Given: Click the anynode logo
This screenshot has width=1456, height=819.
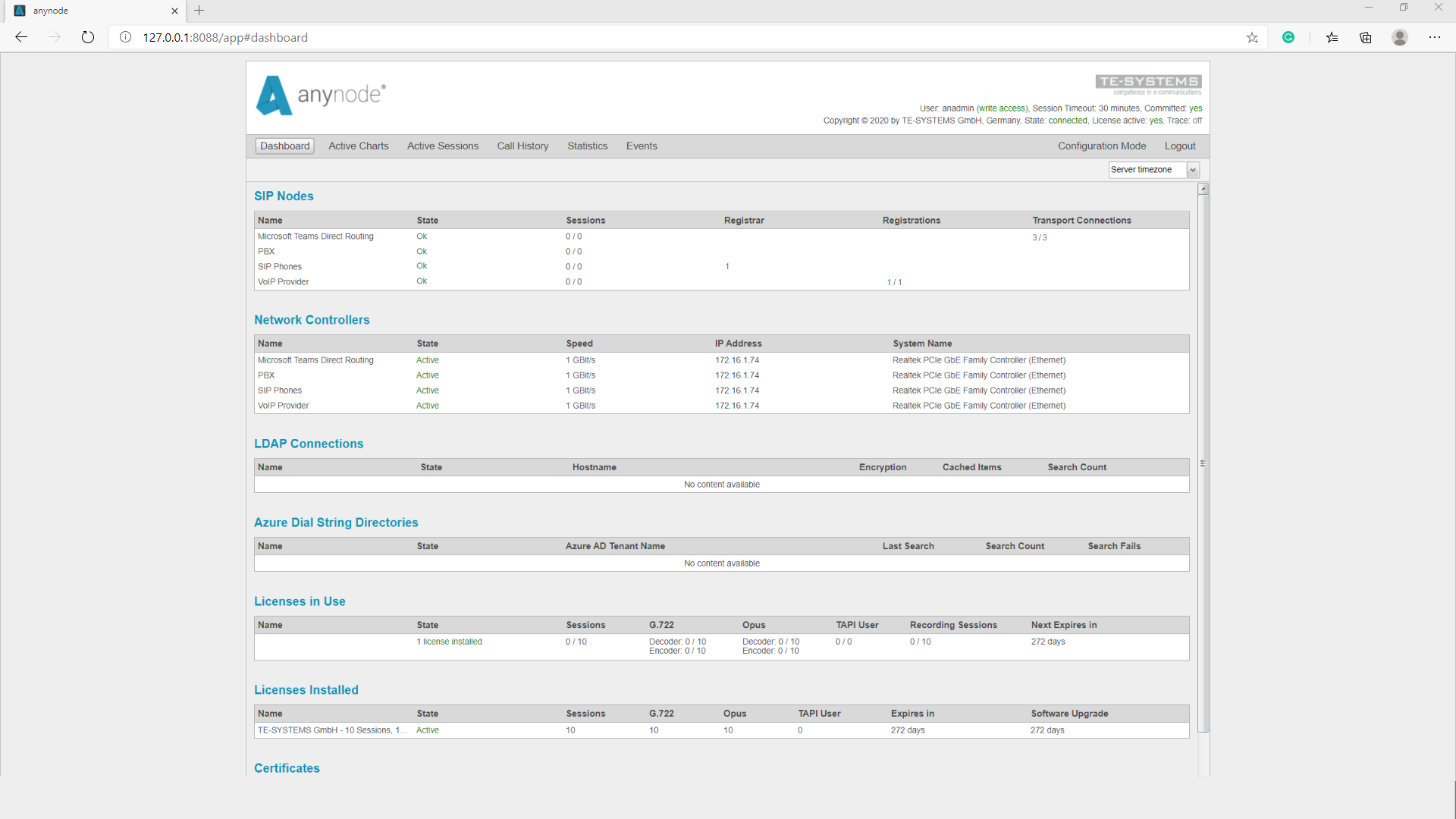Looking at the screenshot, I should (x=321, y=95).
